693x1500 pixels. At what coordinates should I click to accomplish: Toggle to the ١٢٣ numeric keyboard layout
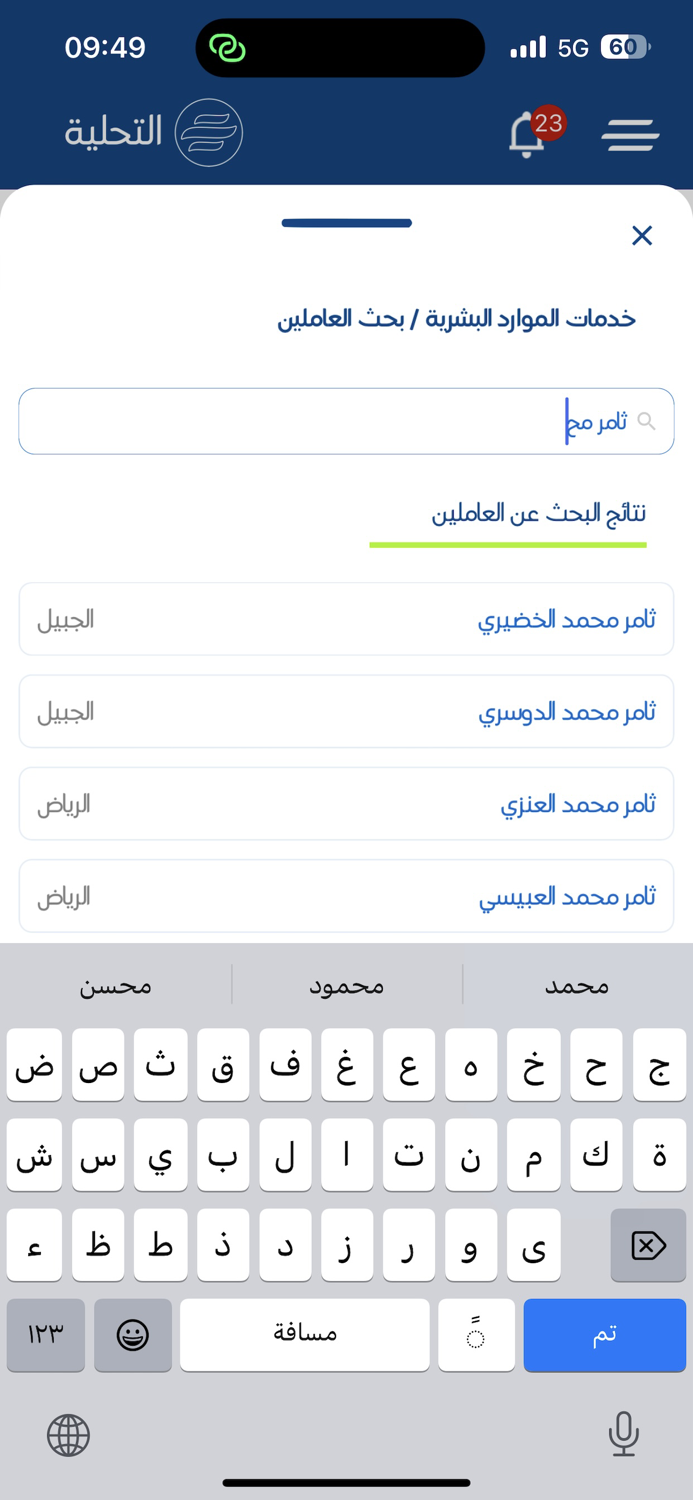45,1335
